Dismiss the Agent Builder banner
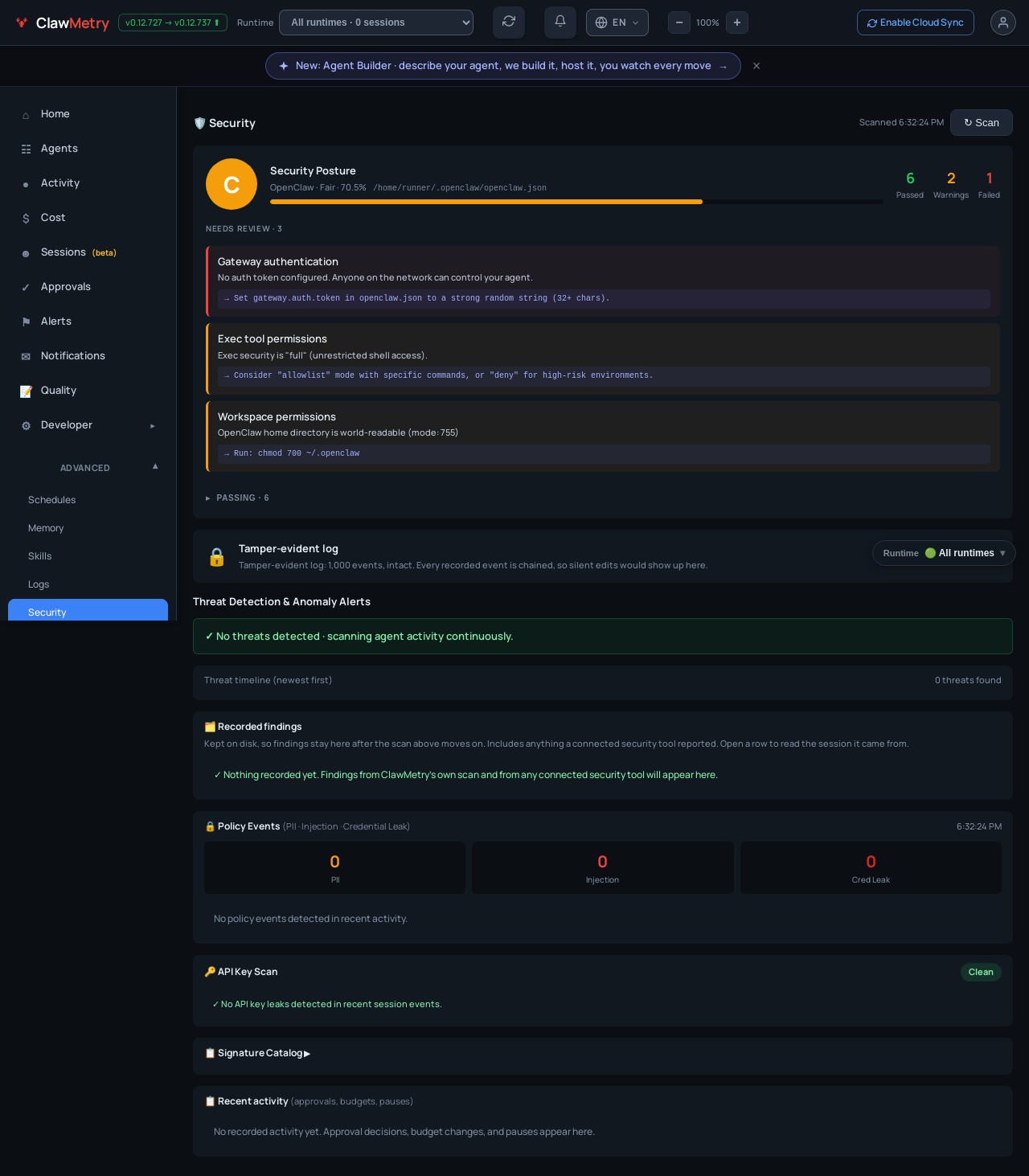 tap(756, 66)
